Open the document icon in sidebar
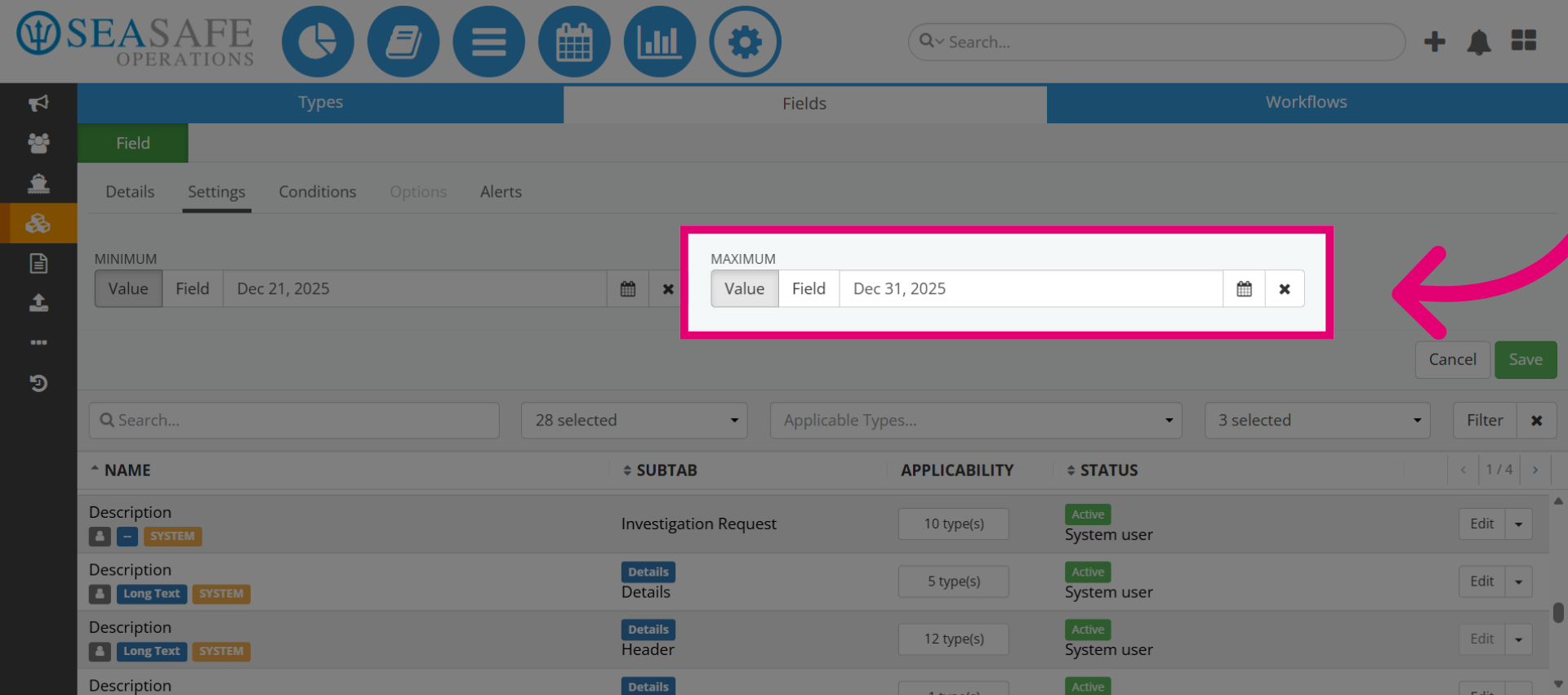Screen dimensions: 1568x695 38,263
